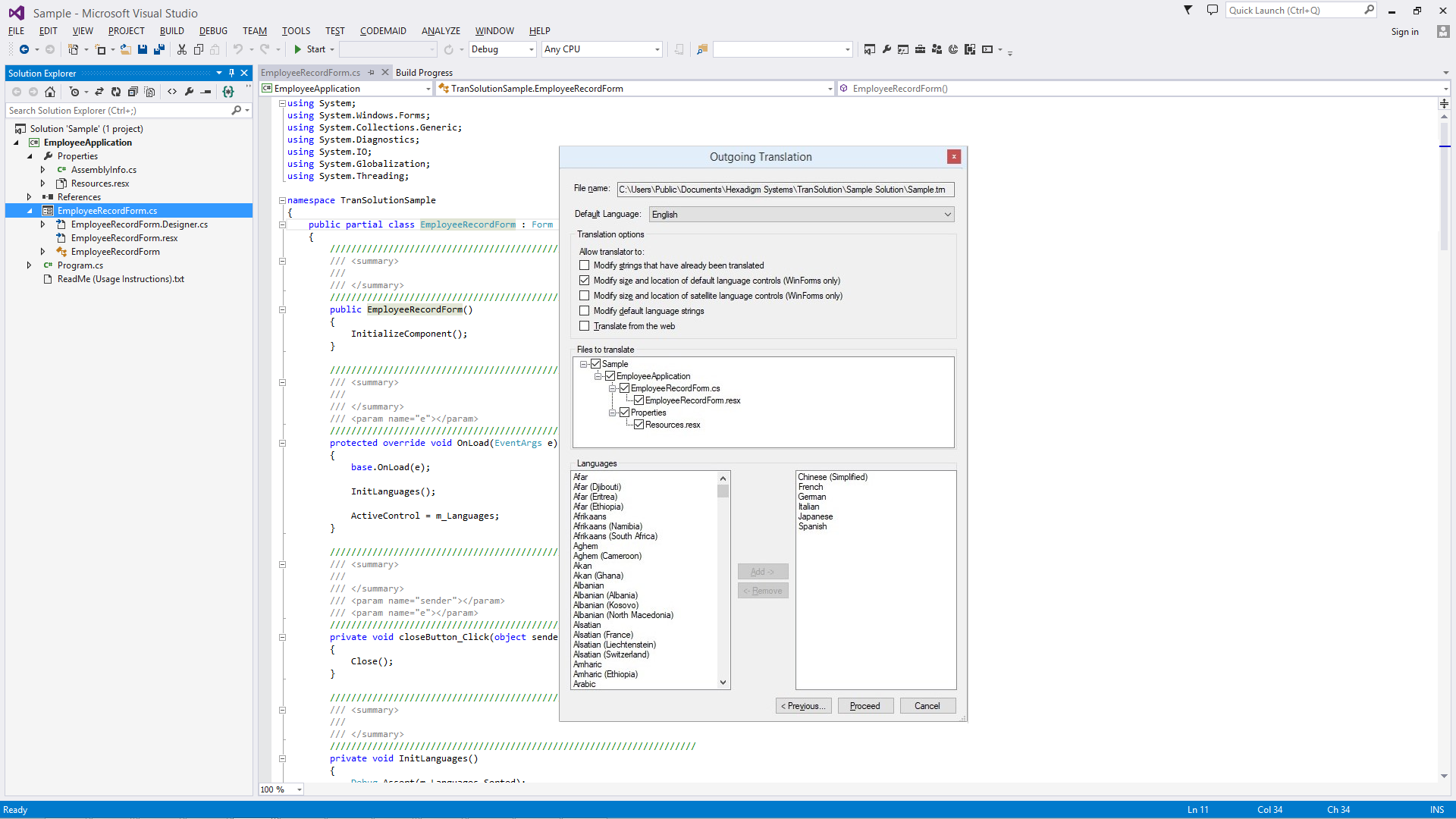Collapse the Properties node in Solution Explorer
The width and height of the screenshot is (1456, 819).
tap(30, 156)
